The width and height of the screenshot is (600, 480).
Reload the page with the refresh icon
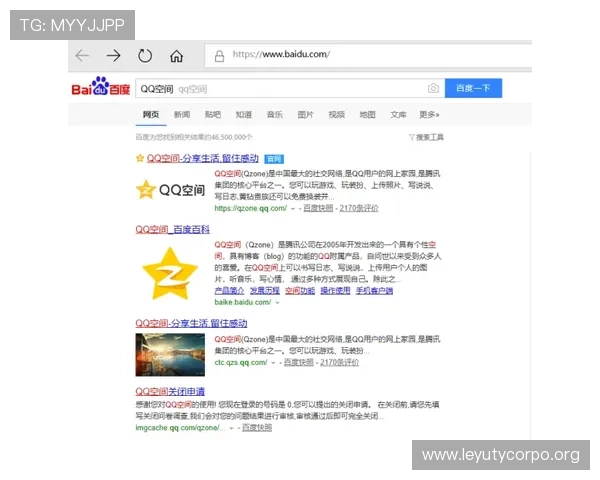pyautogui.click(x=145, y=56)
